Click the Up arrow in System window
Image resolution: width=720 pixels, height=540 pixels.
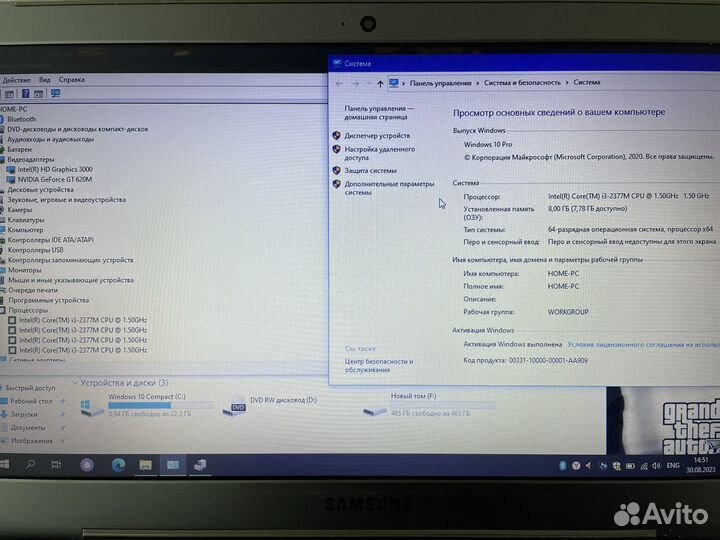(380, 84)
